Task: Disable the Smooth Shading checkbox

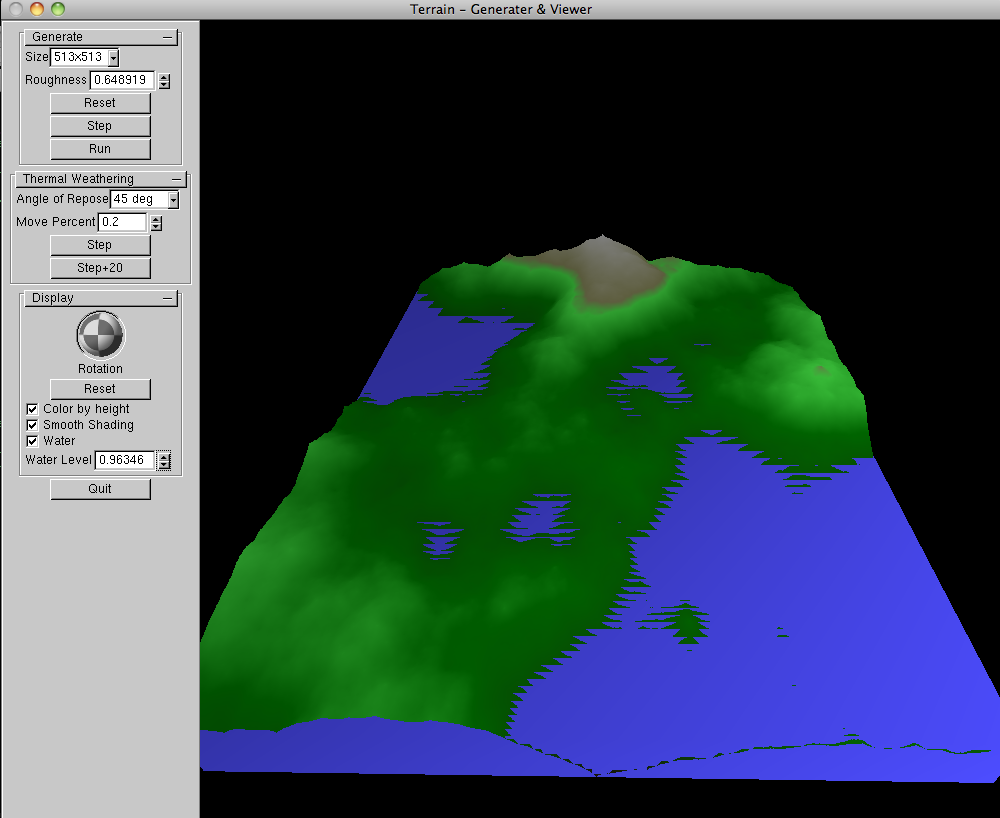Action: click(32, 425)
